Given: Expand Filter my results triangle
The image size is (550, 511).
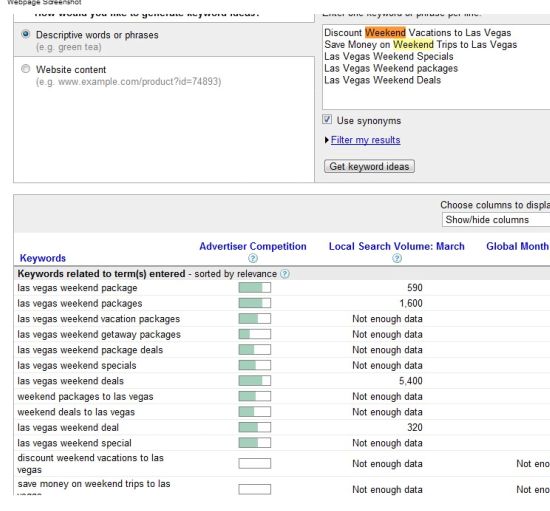Looking at the screenshot, I should pyautogui.click(x=327, y=140).
